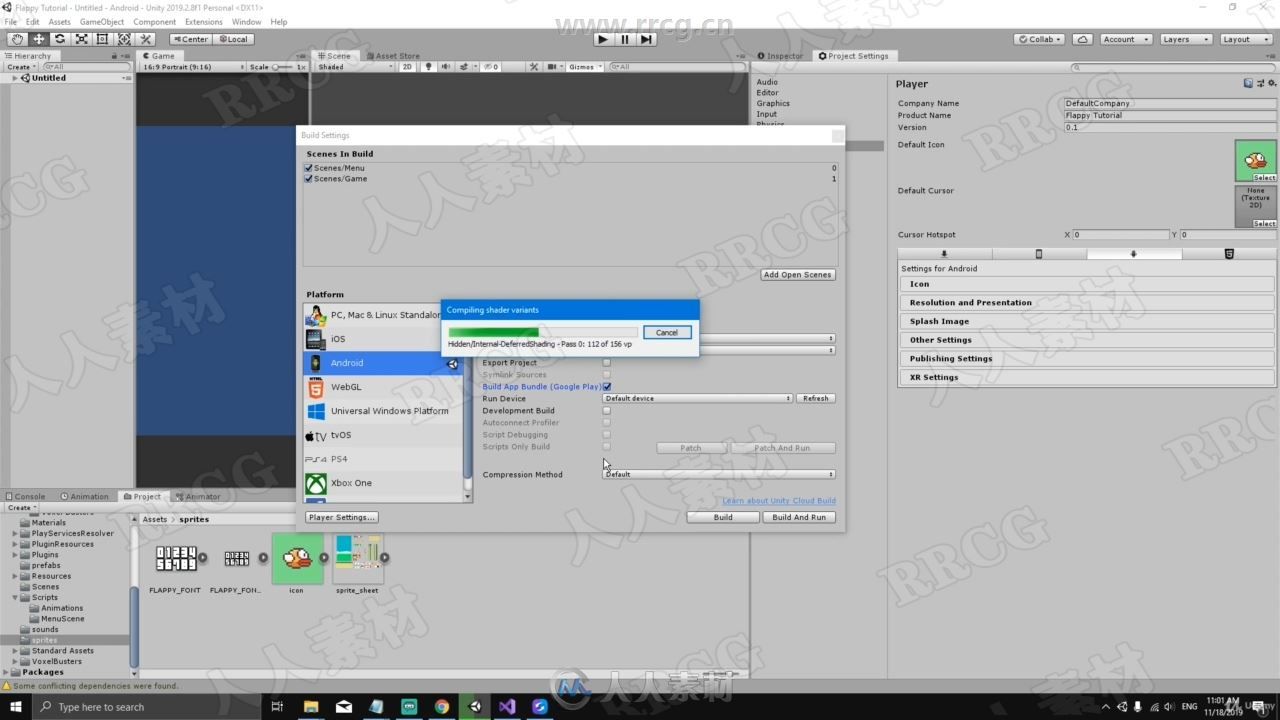The width and height of the screenshot is (1280, 720).
Task: Open Shaded draw mode dropdown
Action: [x=355, y=67]
